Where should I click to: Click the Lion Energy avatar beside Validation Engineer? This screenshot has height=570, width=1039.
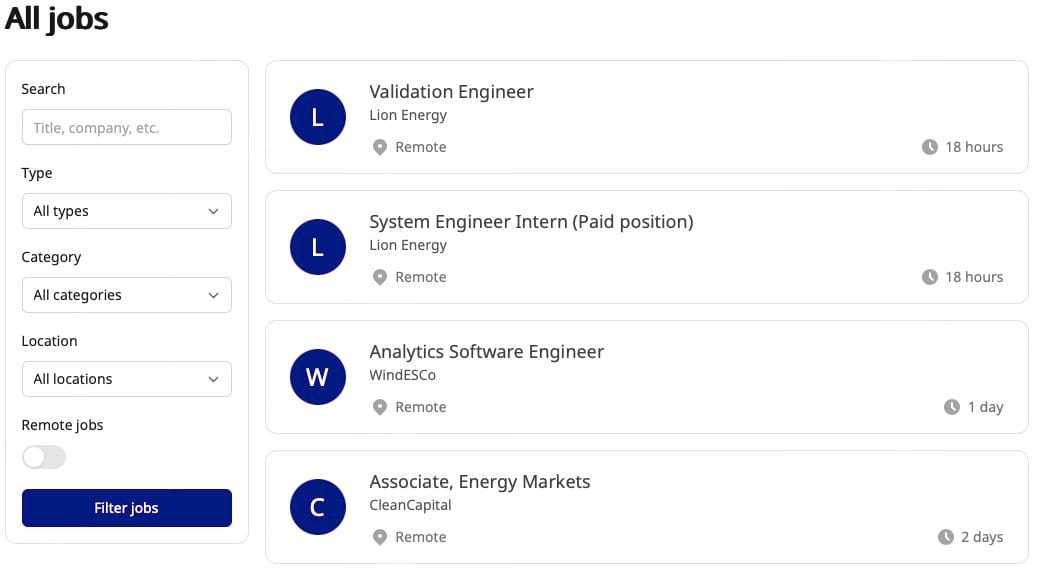(317, 117)
